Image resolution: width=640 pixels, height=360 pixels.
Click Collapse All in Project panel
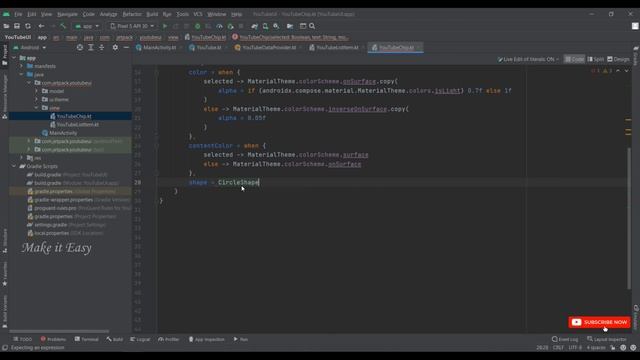click(x=102, y=47)
